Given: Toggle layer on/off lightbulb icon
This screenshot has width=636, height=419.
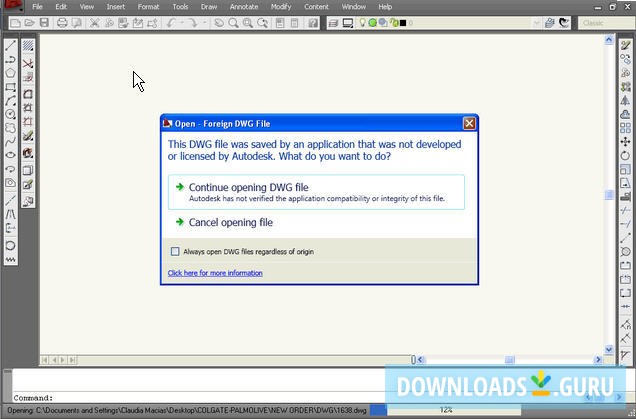Looking at the screenshot, I should point(362,23).
